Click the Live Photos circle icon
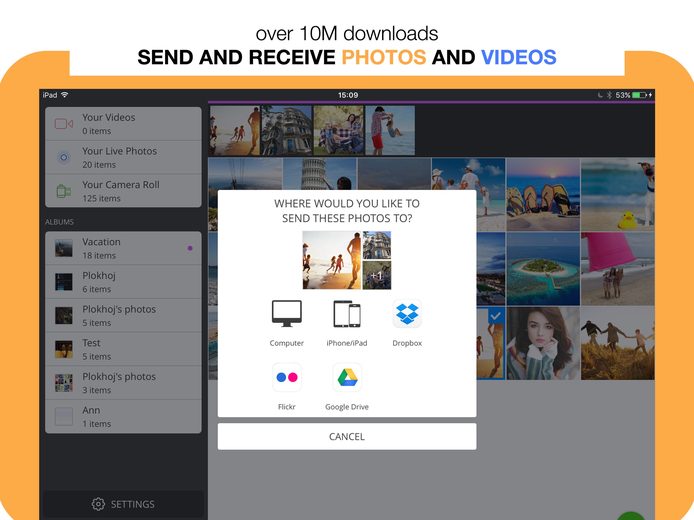 coord(64,157)
